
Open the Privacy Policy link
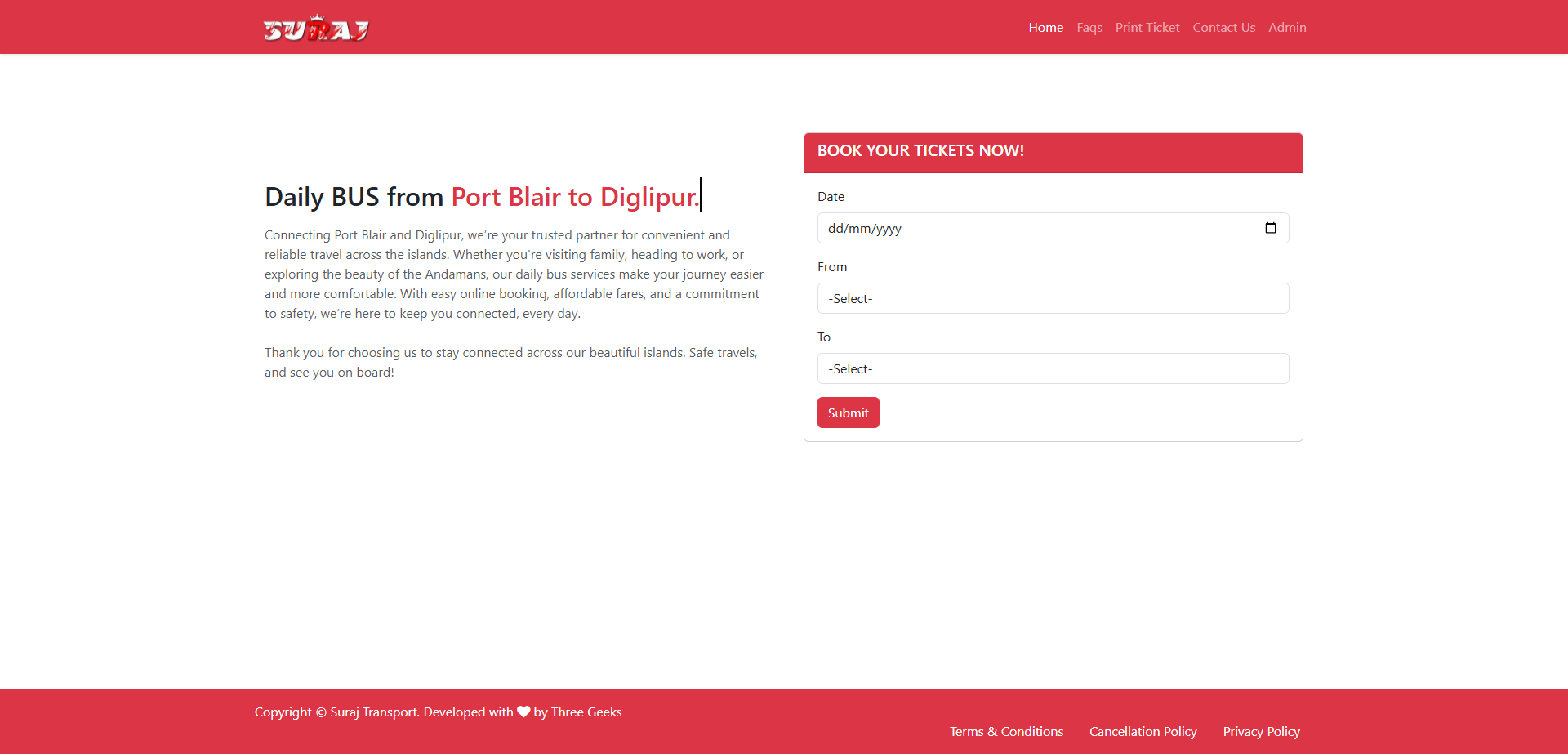coord(1261,731)
